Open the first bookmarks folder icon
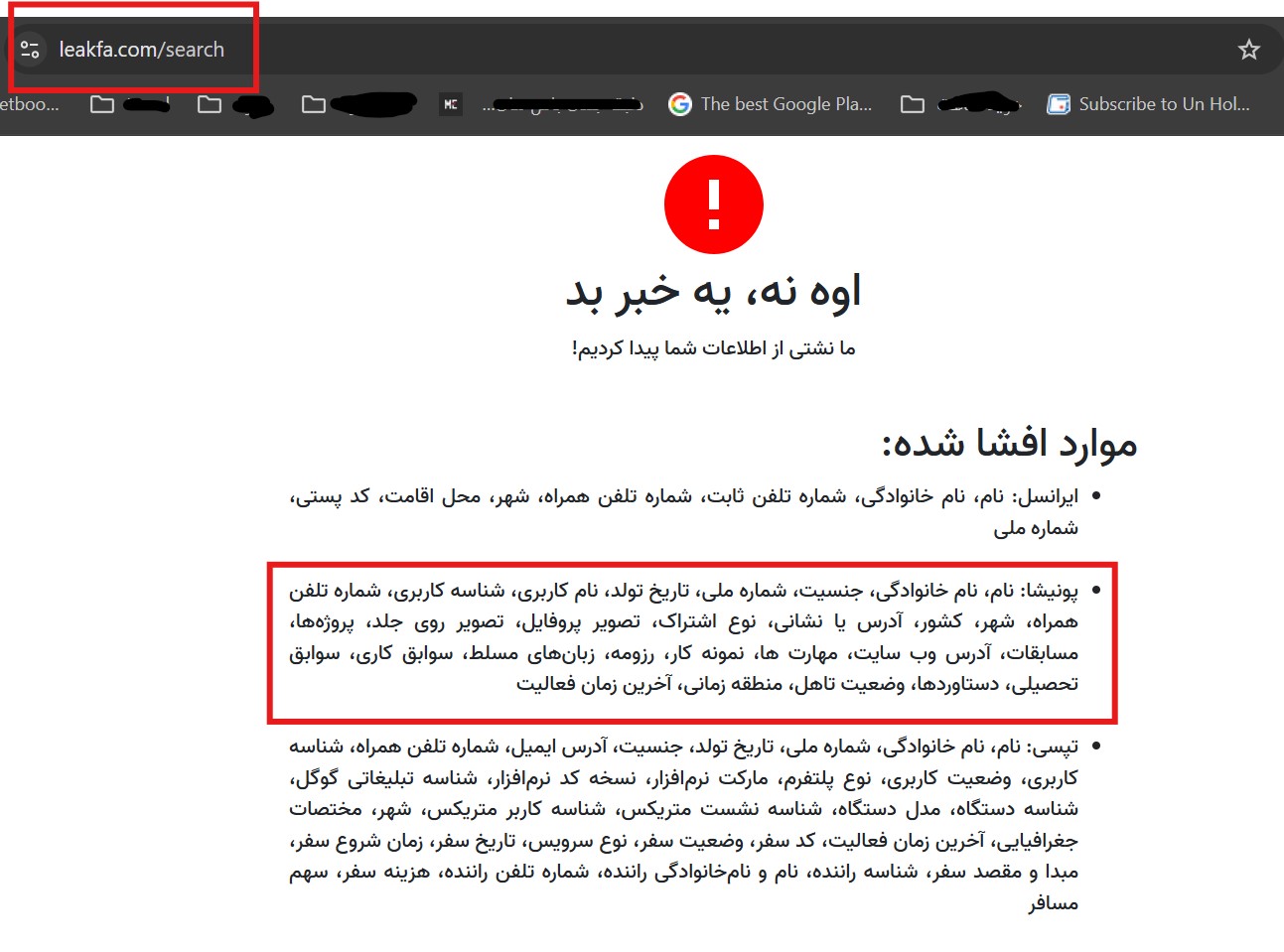Screen dimensions: 1284x952 click(x=102, y=104)
